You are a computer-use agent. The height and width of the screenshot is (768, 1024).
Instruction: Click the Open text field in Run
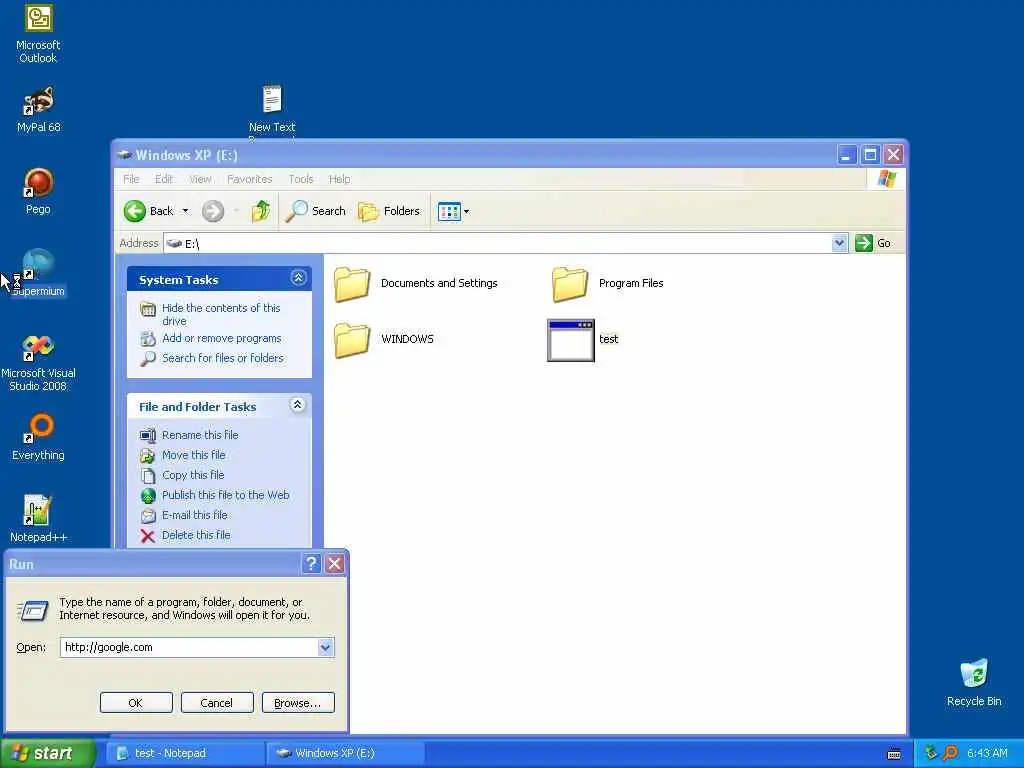(189, 647)
